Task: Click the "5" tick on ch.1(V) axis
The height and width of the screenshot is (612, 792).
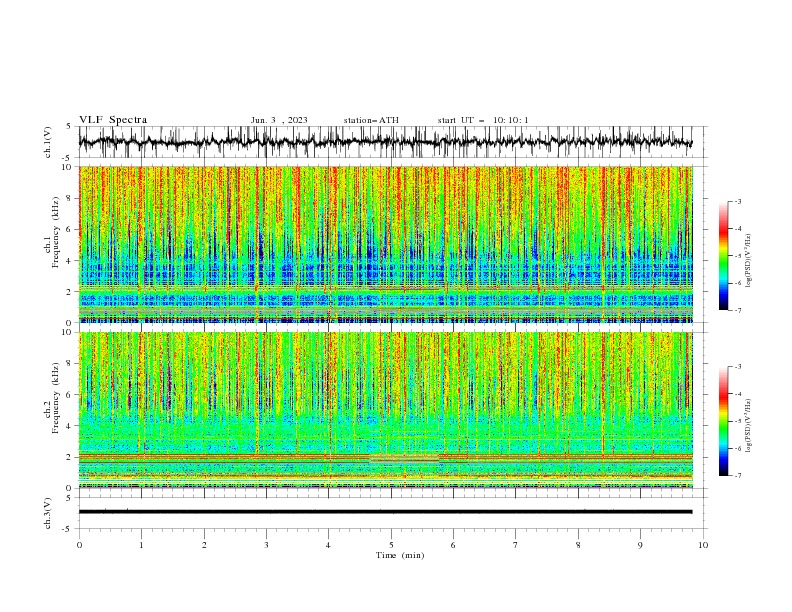Action: point(70,126)
